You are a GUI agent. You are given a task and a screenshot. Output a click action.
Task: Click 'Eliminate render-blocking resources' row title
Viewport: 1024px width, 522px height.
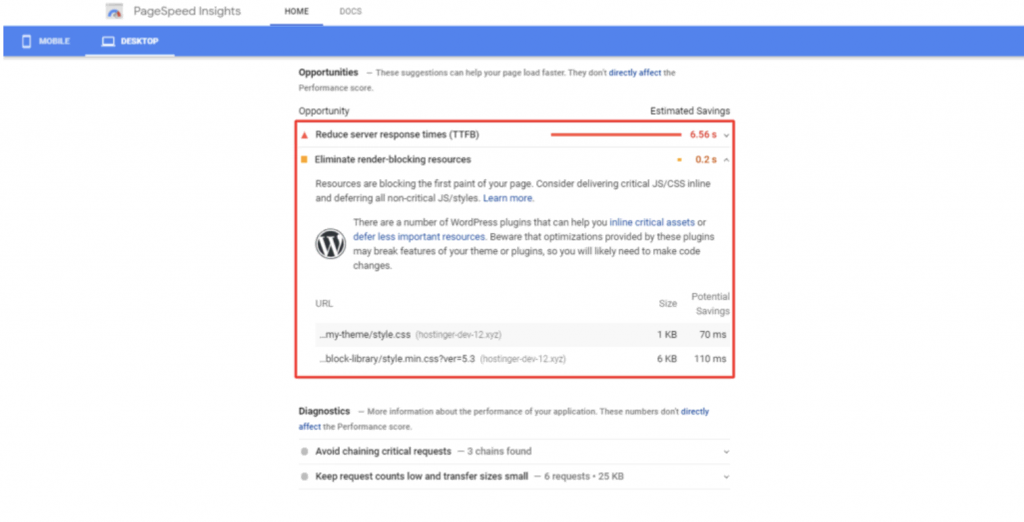click(392, 159)
